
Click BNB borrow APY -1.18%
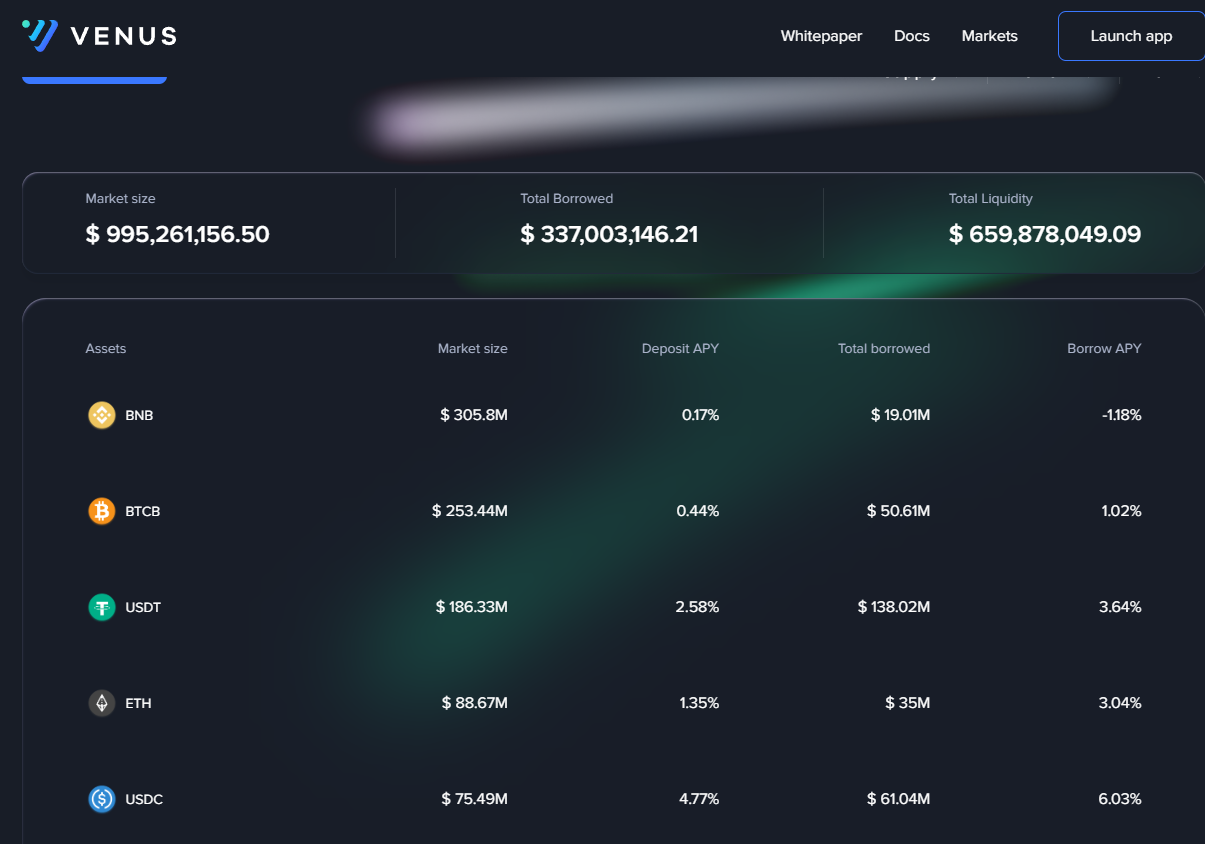[x=1121, y=415]
